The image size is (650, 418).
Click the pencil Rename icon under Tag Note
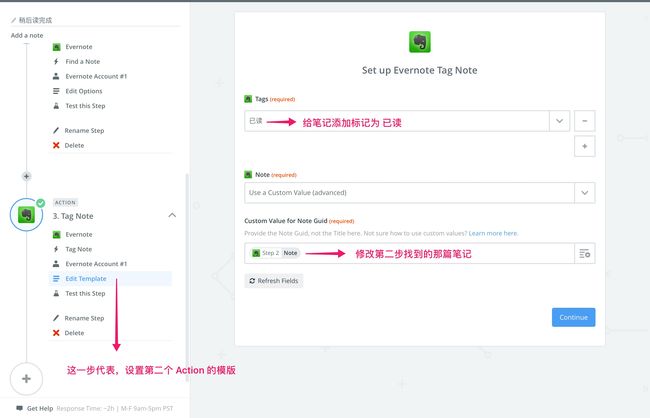56,318
